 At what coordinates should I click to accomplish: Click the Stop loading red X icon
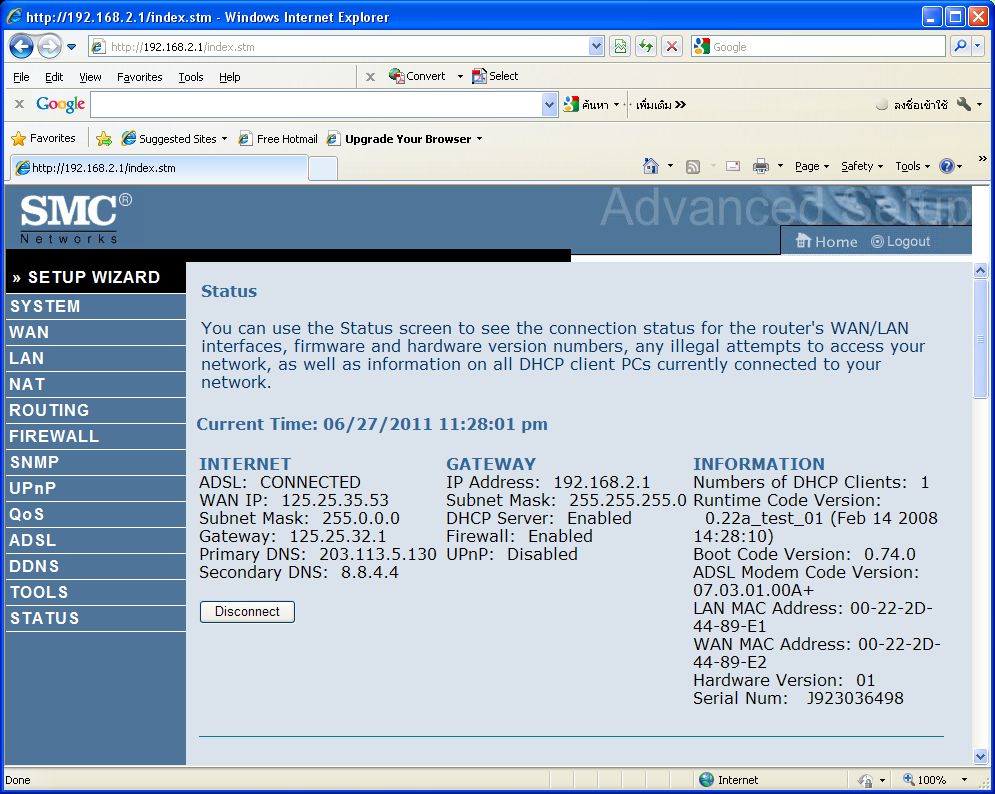672,46
